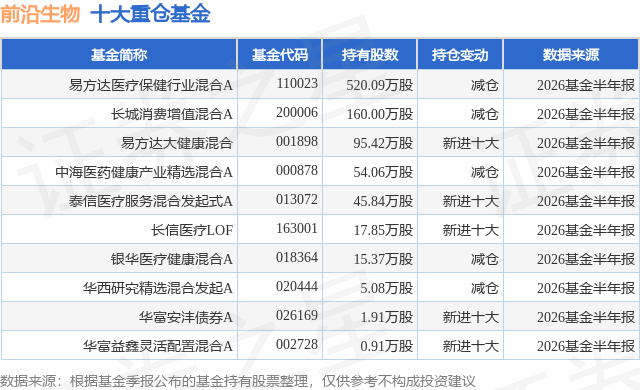Click the 基金简称 column header

point(119,55)
